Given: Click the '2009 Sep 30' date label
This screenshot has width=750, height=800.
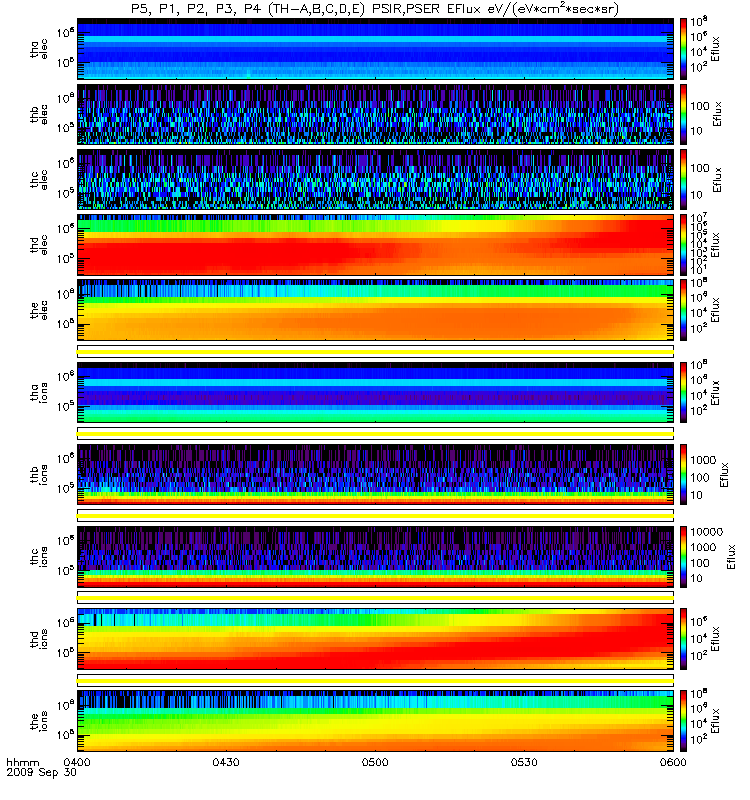Looking at the screenshot, I should pyautogui.click(x=41, y=772).
